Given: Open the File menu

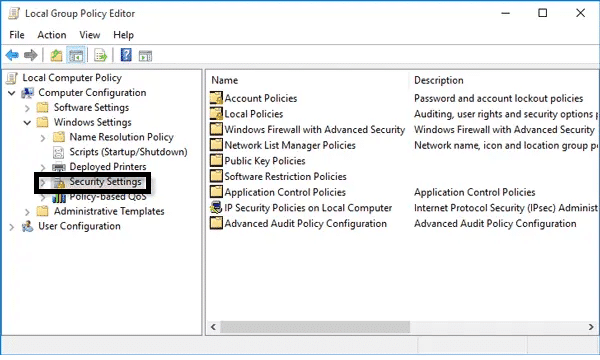Looking at the screenshot, I should (x=17, y=35).
